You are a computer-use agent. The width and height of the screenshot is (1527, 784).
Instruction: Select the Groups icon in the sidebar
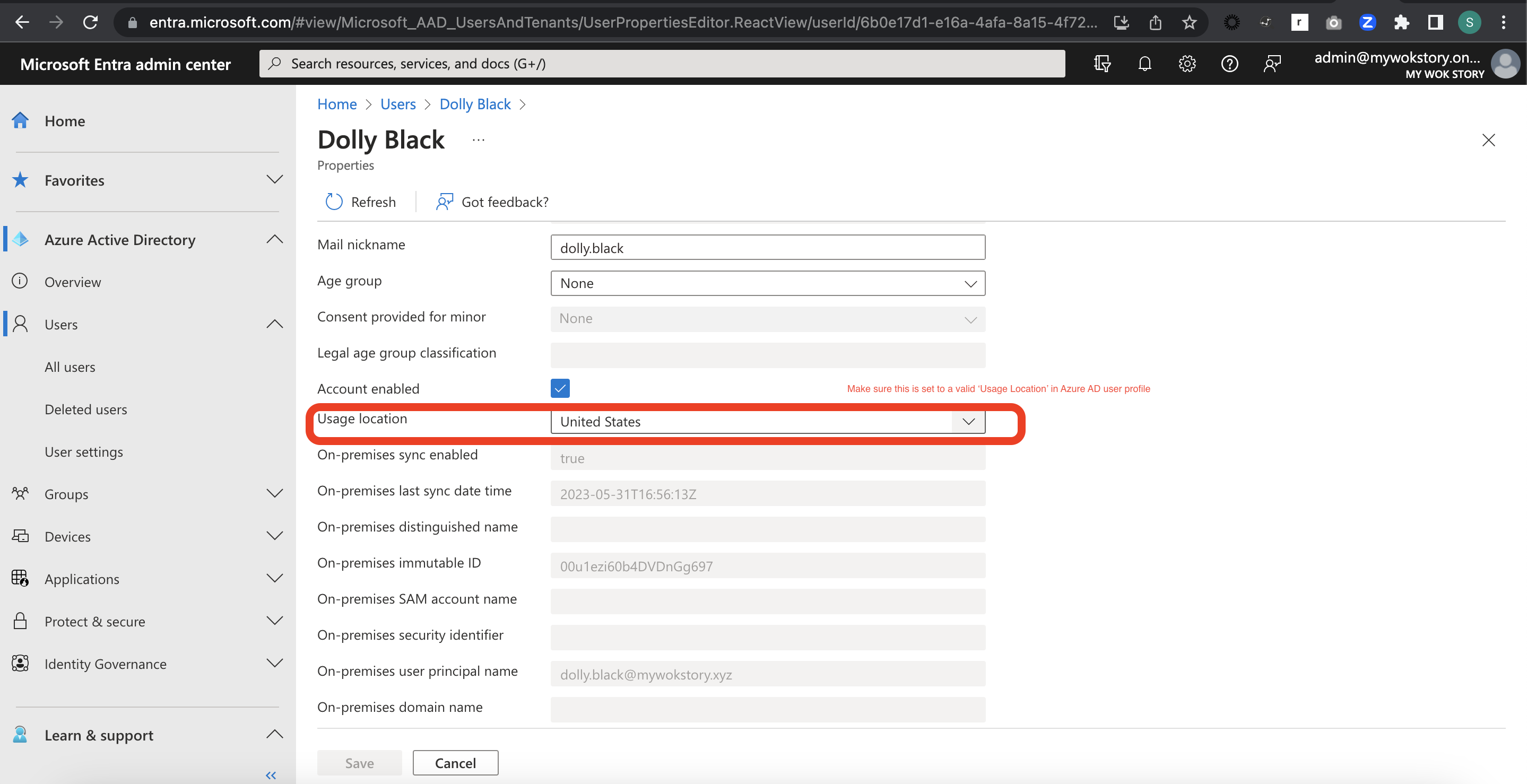tap(20, 494)
